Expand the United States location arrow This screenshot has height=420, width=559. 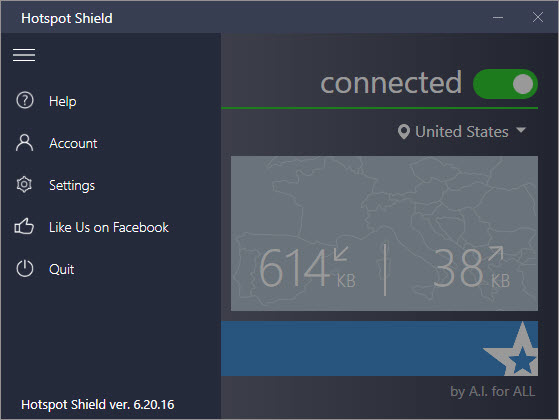pyautogui.click(x=521, y=130)
